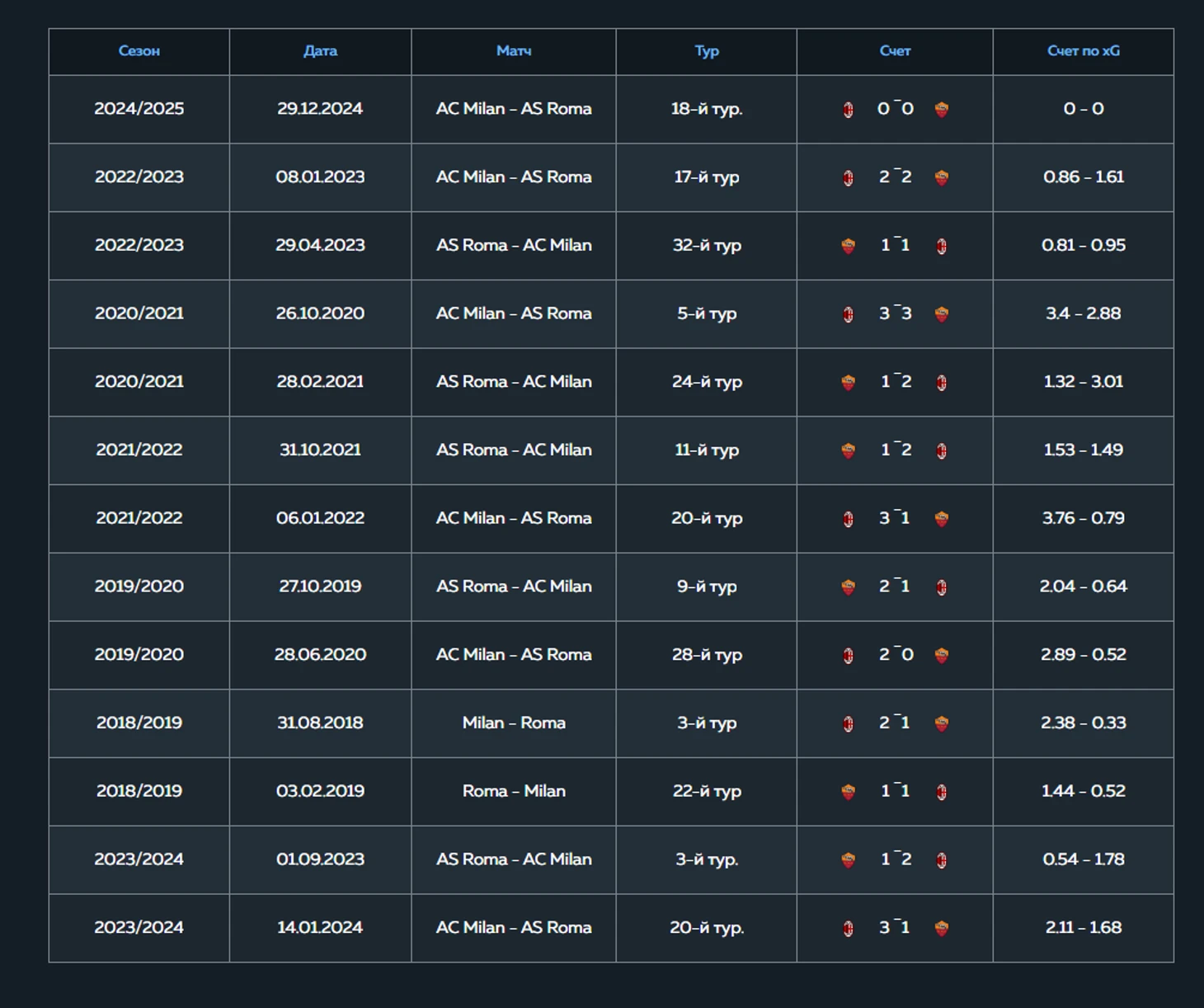Click AC Milan crest in 14.01.2024 row

[848, 928]
